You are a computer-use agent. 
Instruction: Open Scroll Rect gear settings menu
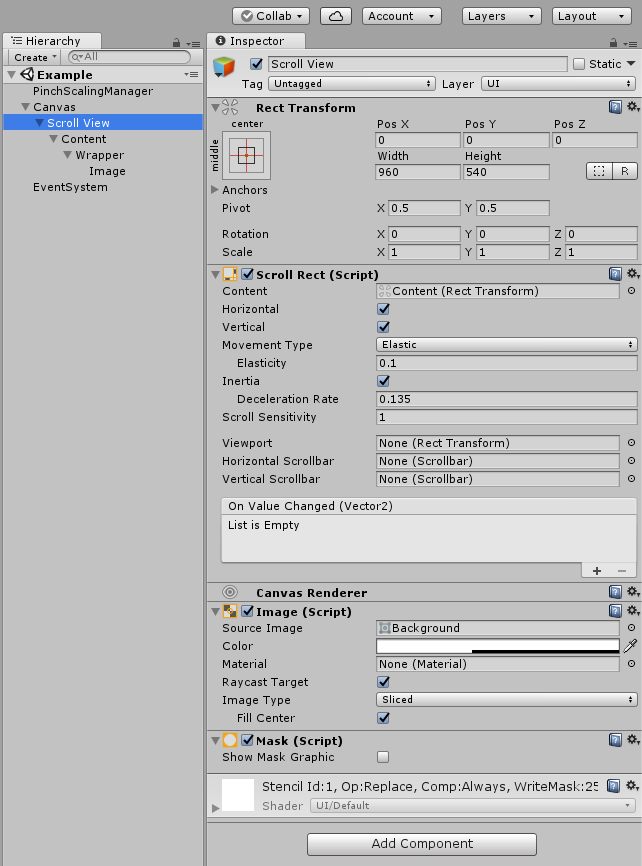pos(633,273)
